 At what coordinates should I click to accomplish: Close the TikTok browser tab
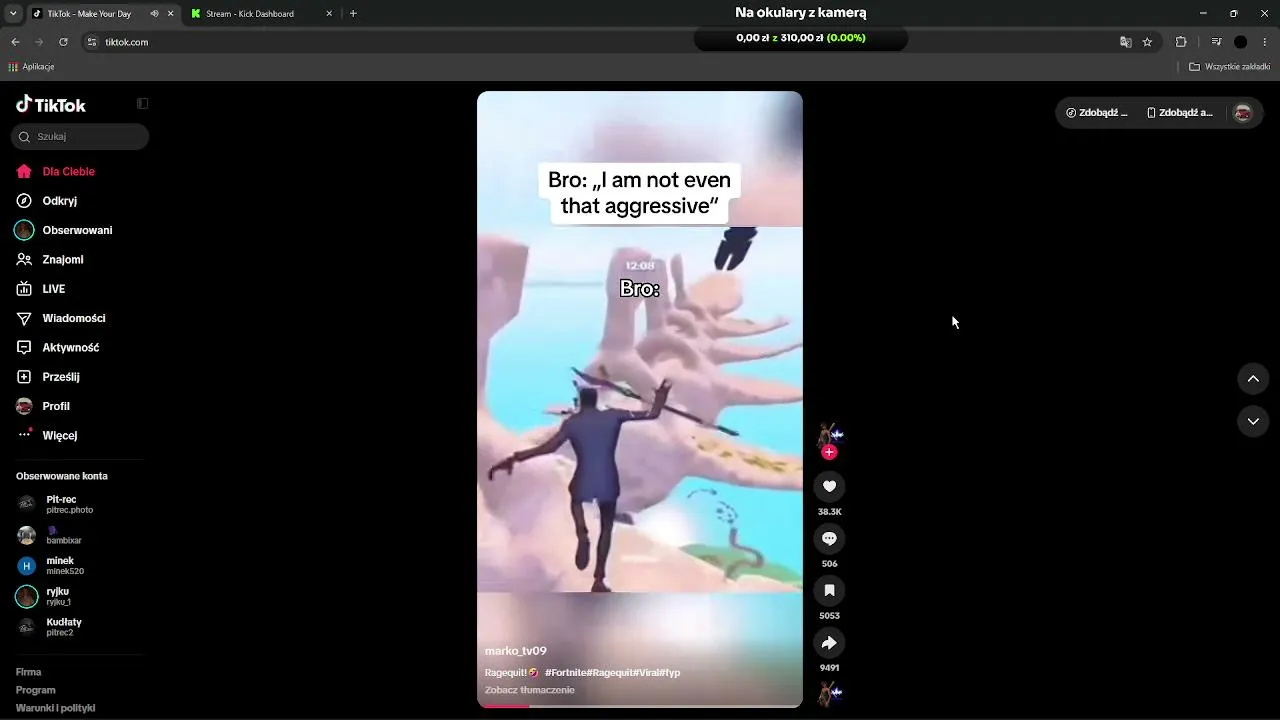tap(170, 14)
